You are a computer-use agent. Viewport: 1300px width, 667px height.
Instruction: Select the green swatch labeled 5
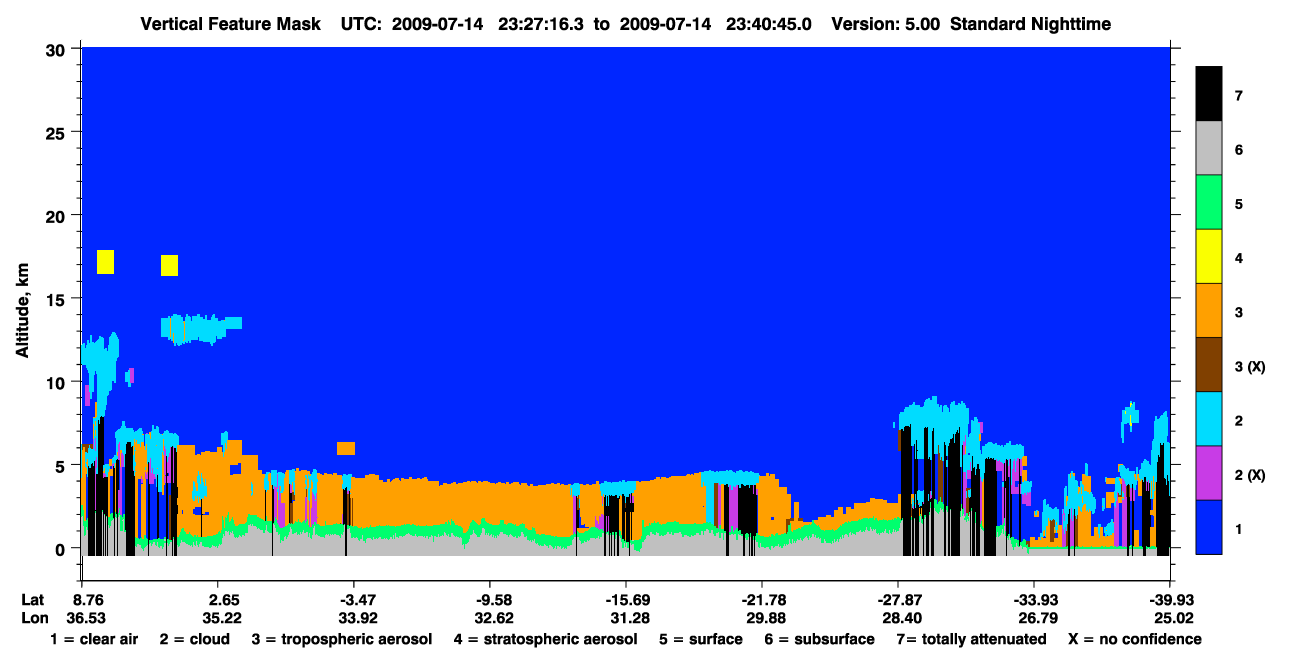[x=1209, y=202]
